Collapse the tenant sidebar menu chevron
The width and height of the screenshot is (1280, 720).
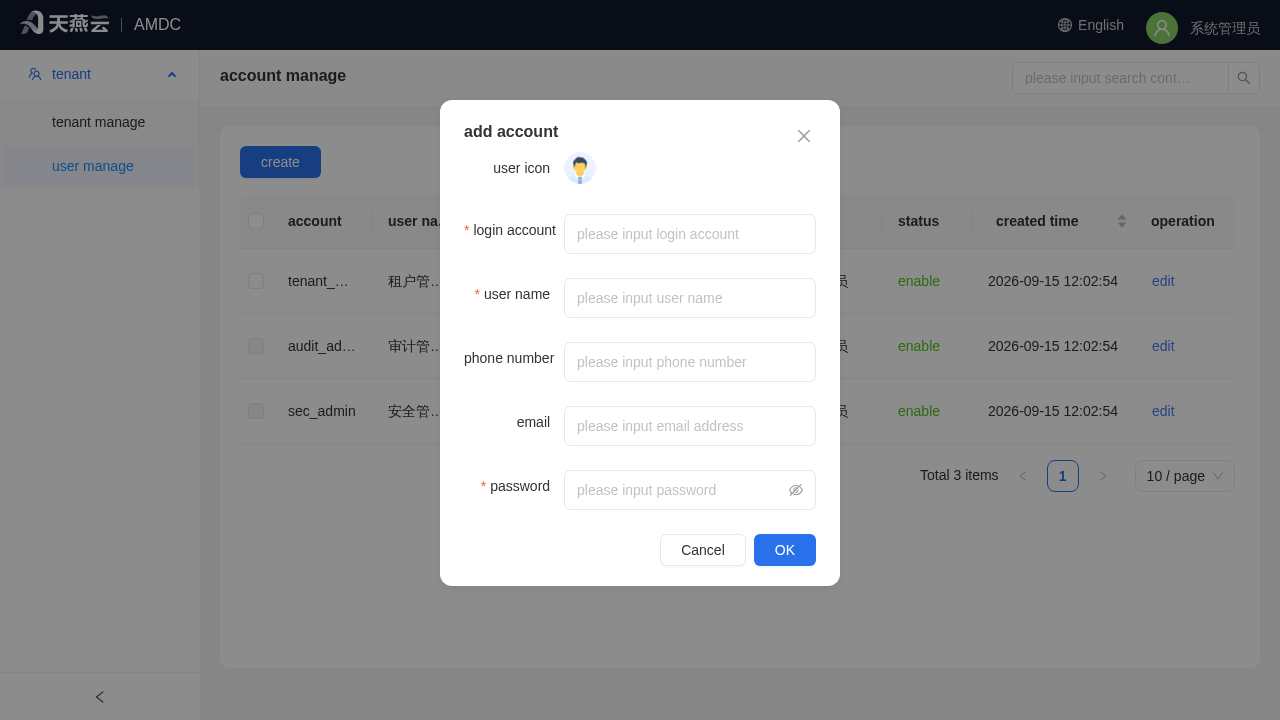pos(172,74)
